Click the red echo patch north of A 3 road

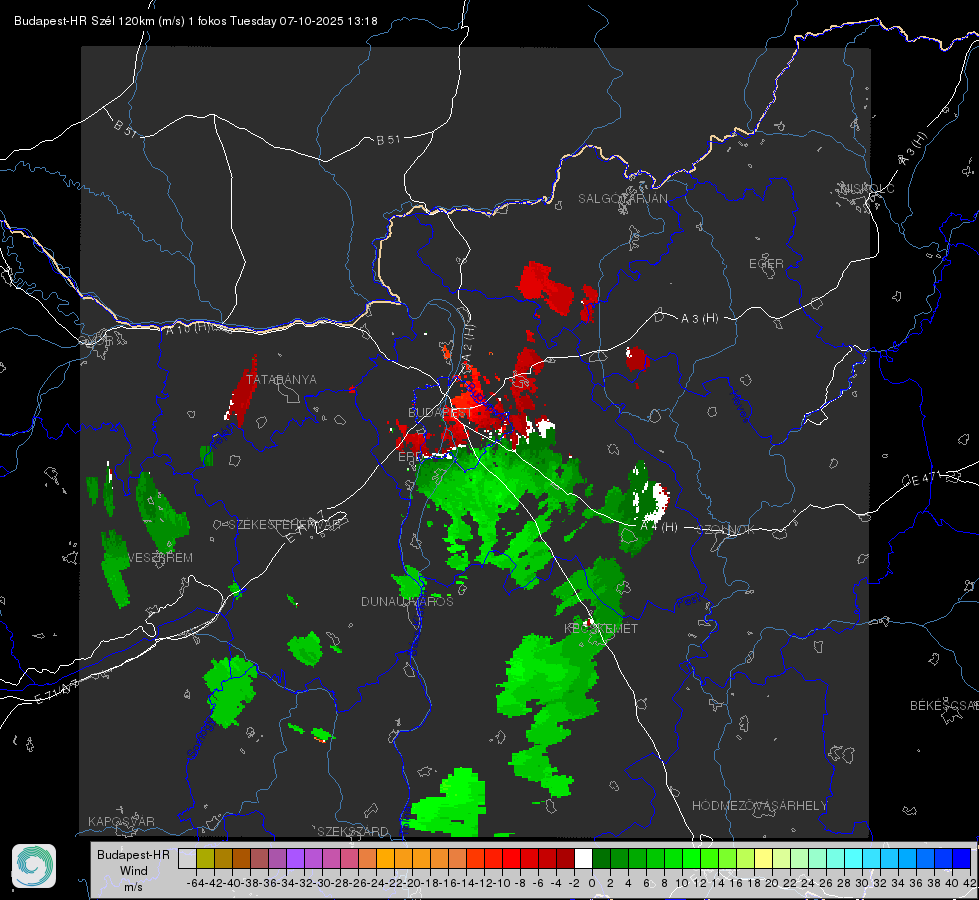click(x=545, y=289)
